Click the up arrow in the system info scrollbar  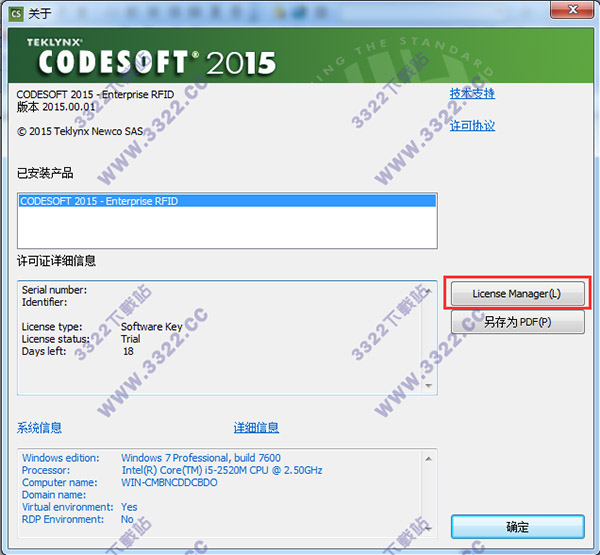tap(429, 459)
